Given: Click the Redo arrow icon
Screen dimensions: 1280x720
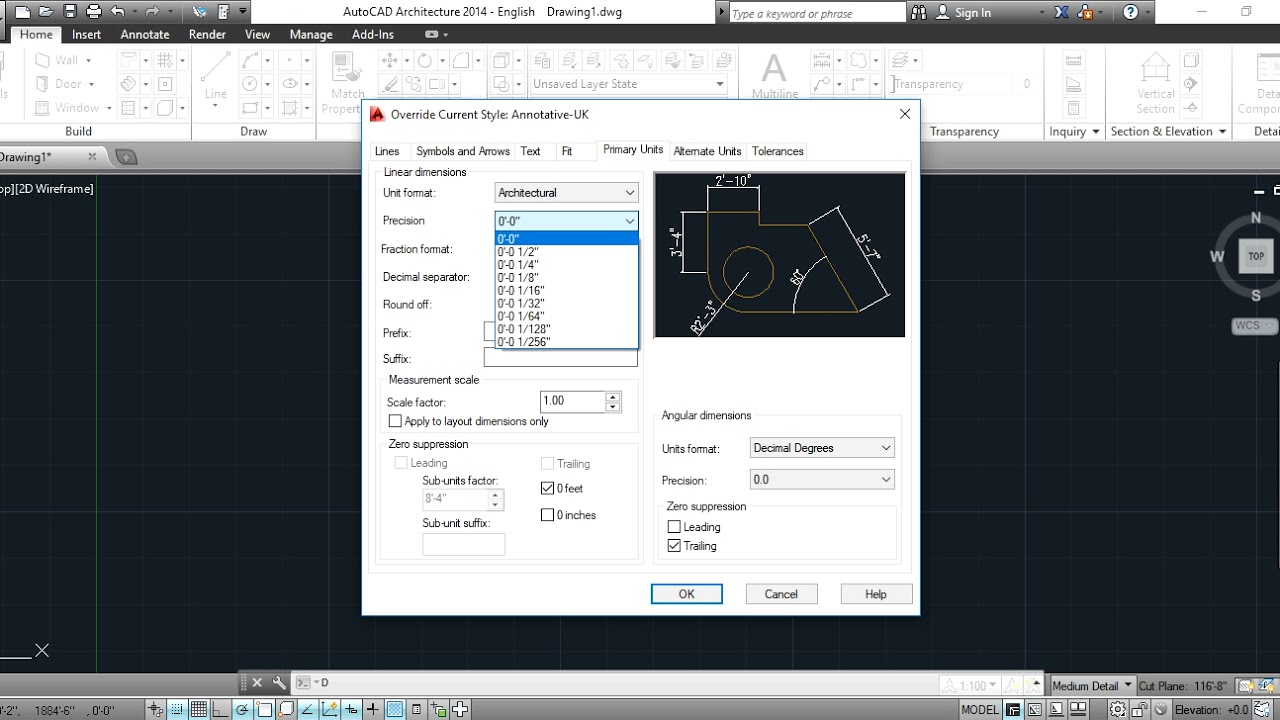Looking at the screenshot, I should pyautogui.click(x=152, y=12).
